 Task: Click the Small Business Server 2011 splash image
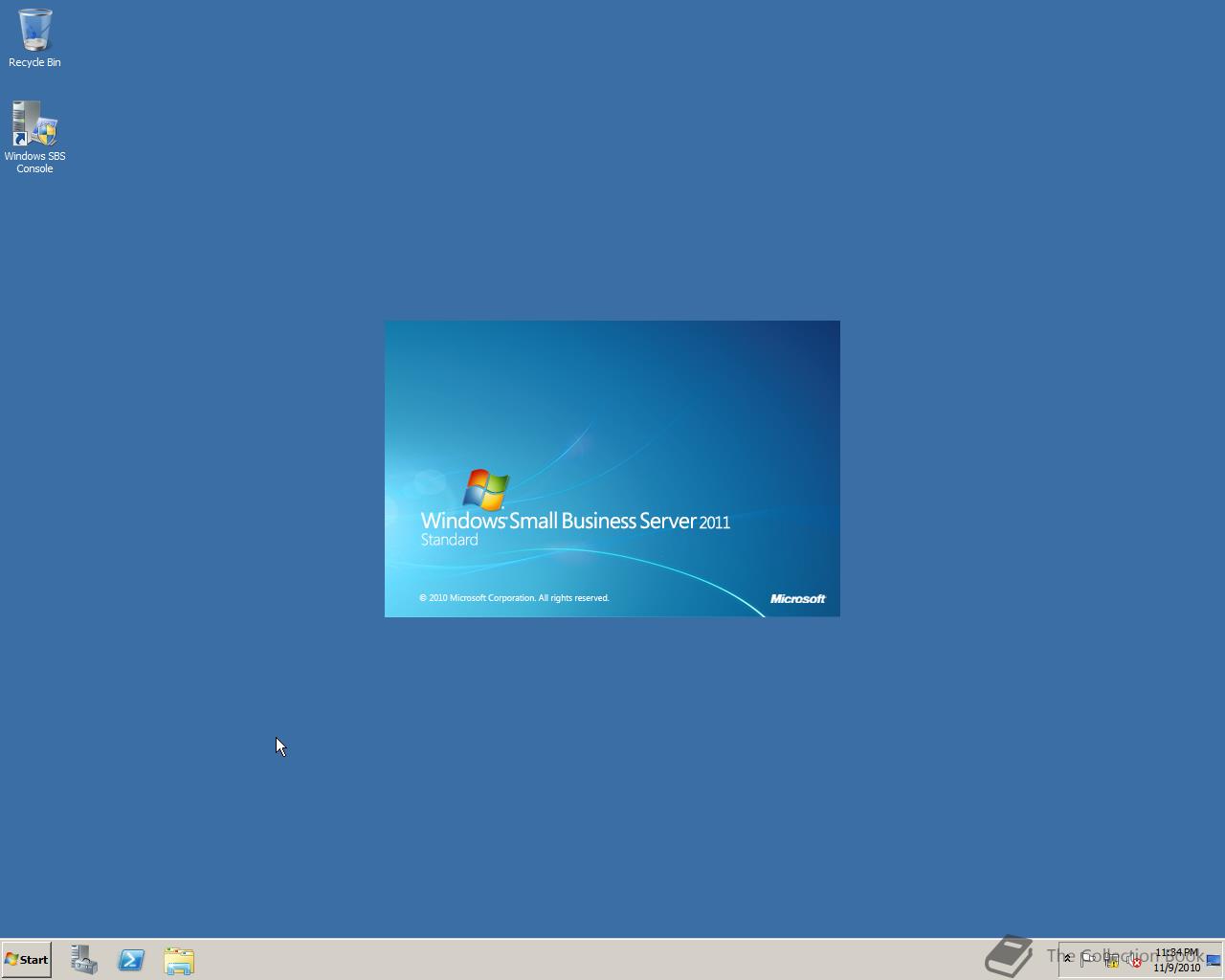612,469
